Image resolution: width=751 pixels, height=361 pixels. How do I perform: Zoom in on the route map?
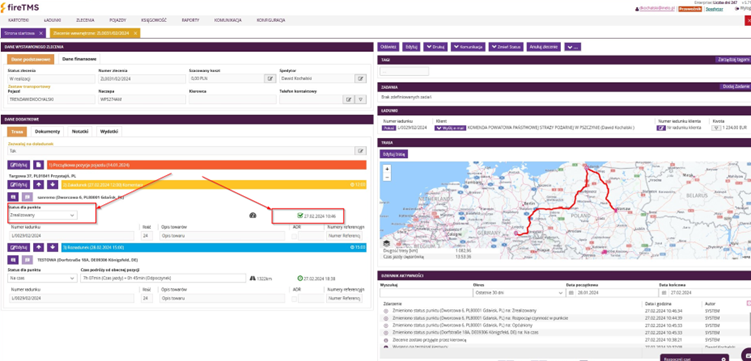[x=387, y=169]
